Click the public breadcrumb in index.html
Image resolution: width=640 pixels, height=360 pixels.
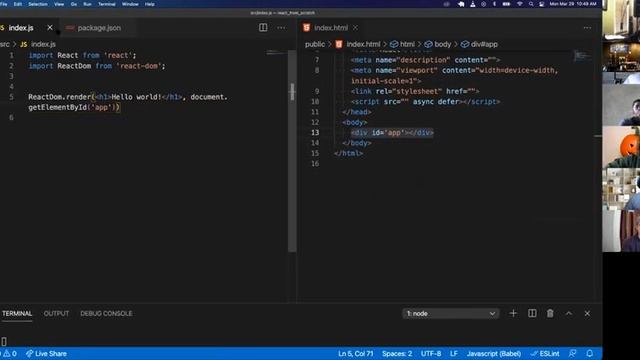pyautogui.click(x=315, y=44)
